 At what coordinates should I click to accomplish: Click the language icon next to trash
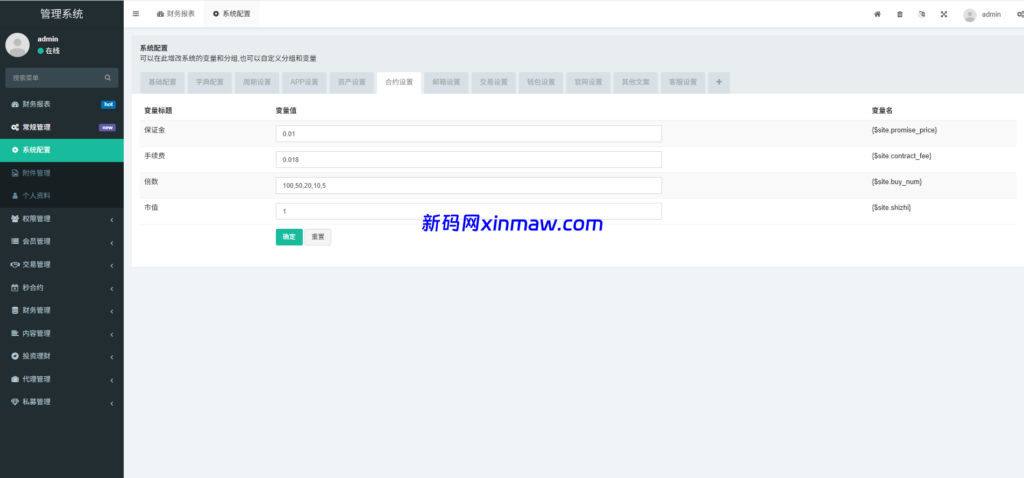pos(921,14)
